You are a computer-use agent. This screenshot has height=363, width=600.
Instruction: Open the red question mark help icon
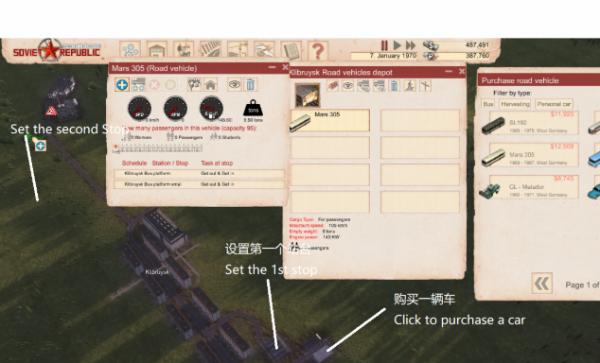pos(318,50)
